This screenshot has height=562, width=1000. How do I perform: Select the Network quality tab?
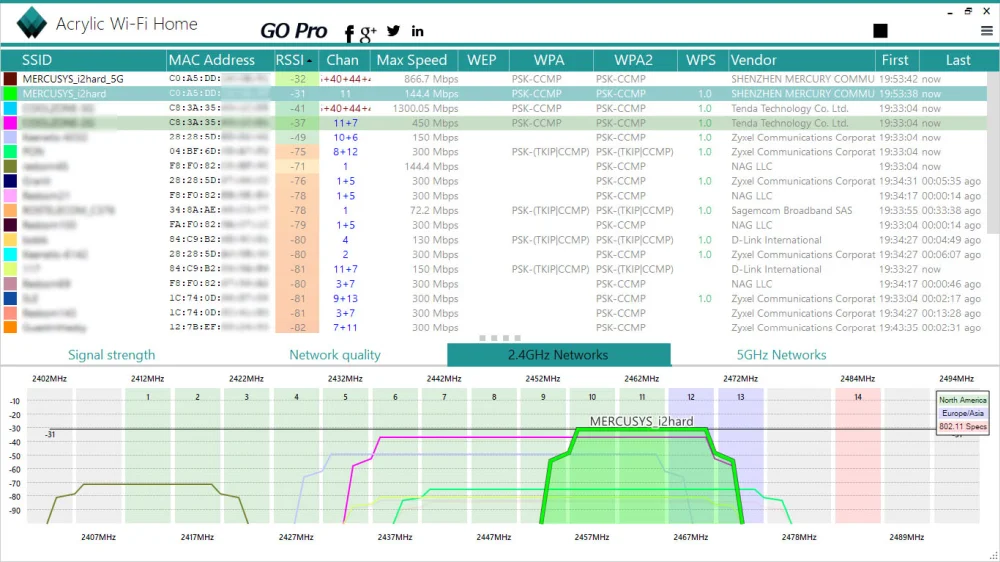pos(334,355)
